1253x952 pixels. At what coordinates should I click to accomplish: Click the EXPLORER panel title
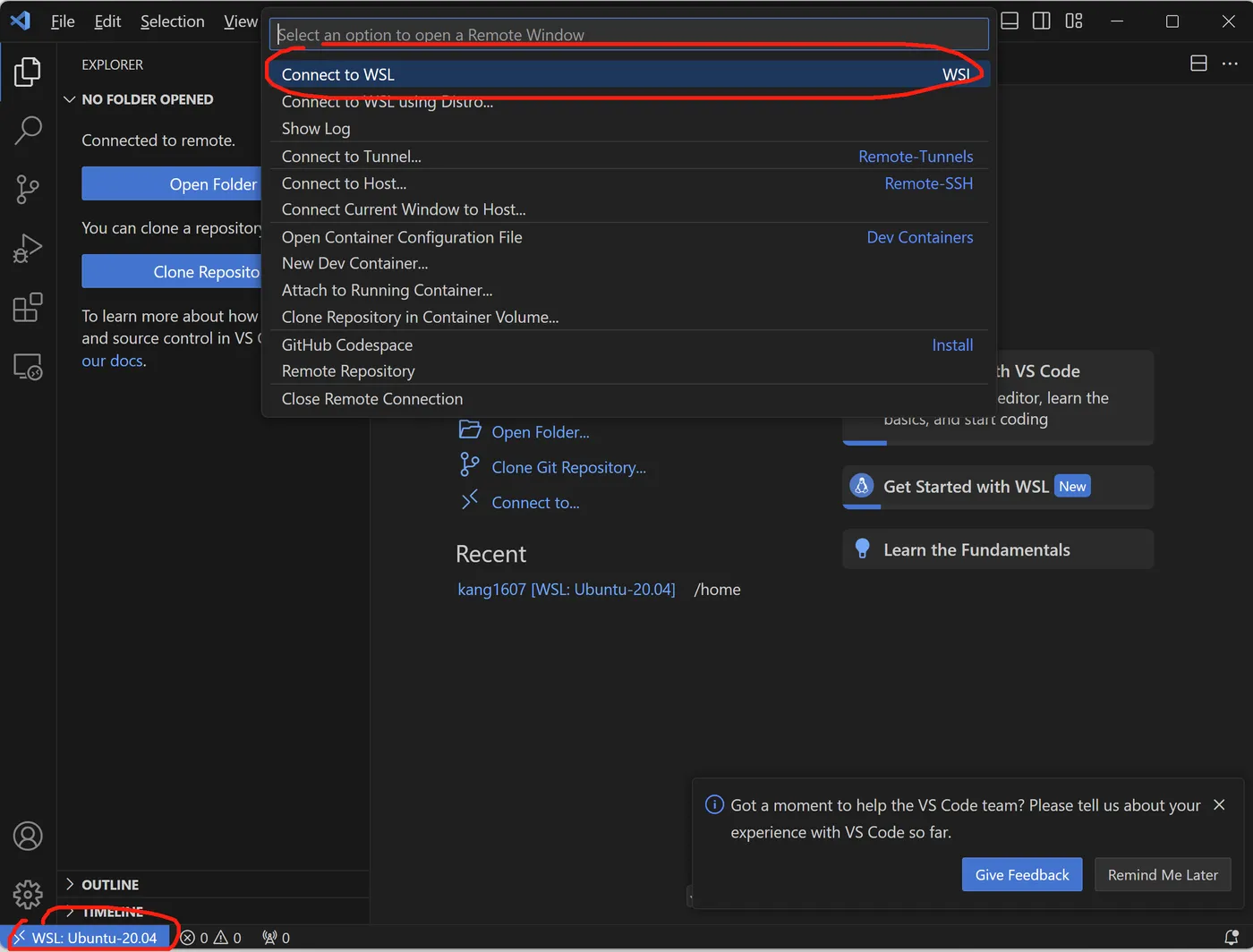112,64
